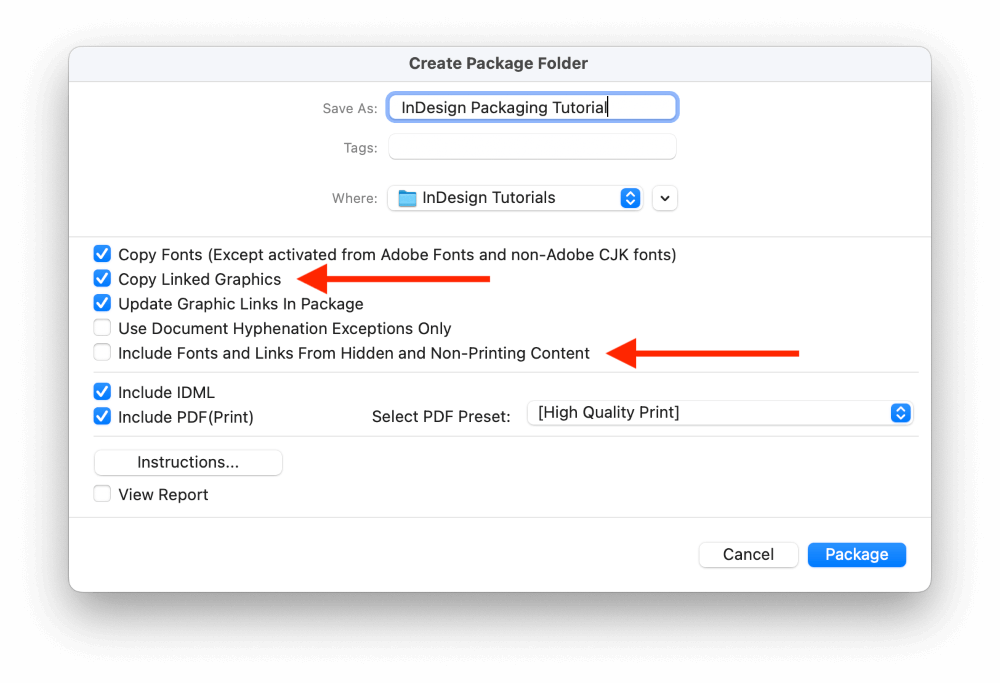
Task: Open the High Quality Print preset dropdown
Action: click(x=720, y=413)
